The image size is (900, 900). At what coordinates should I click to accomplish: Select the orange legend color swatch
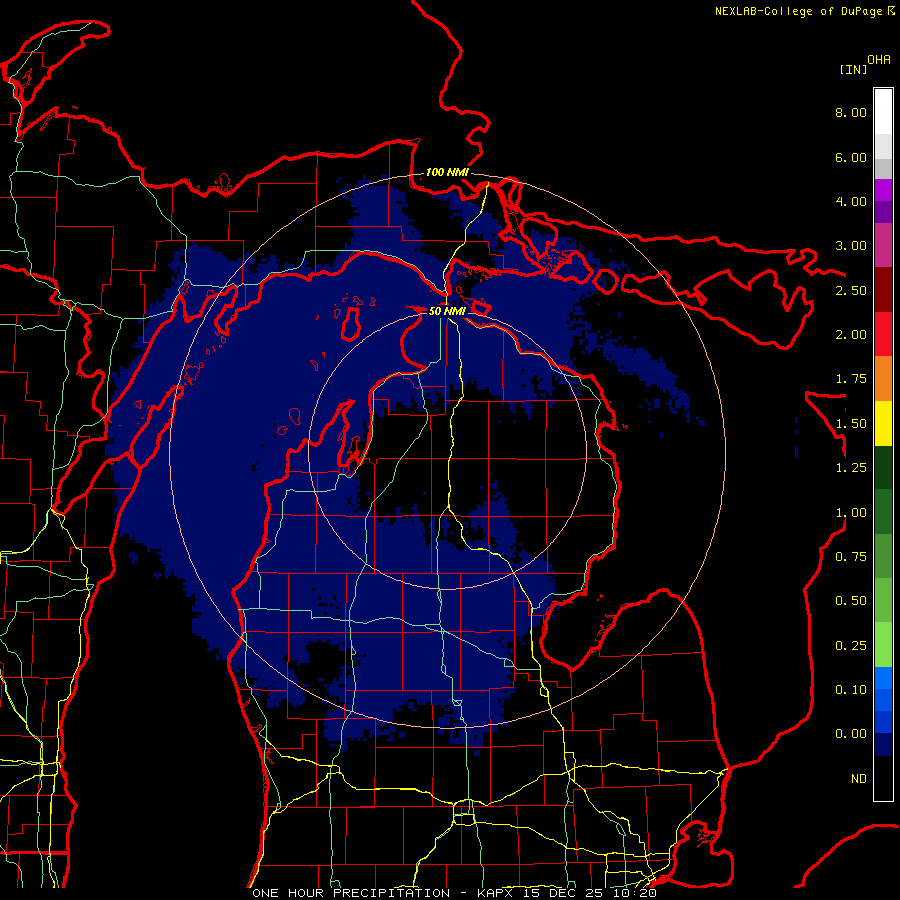[x=883, y=379]
